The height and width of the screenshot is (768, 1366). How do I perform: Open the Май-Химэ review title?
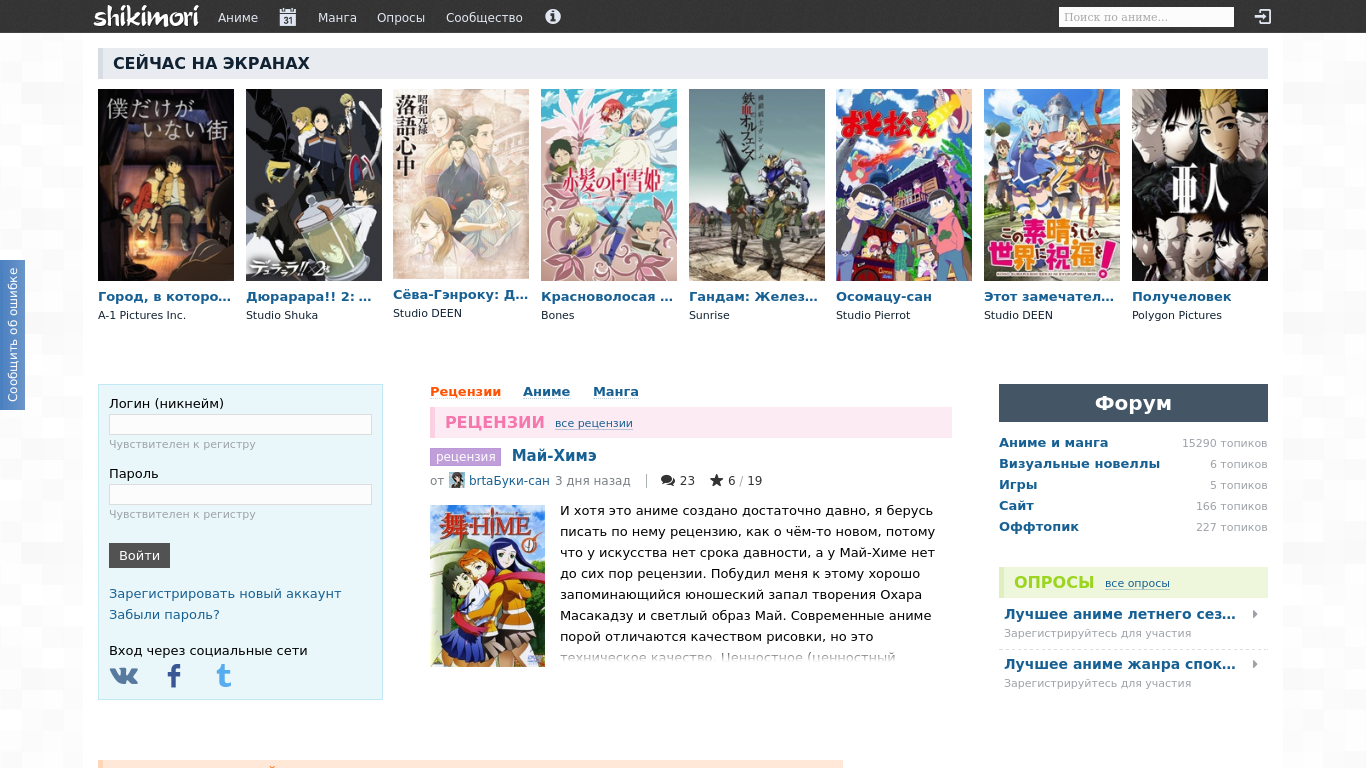(554, 456)
